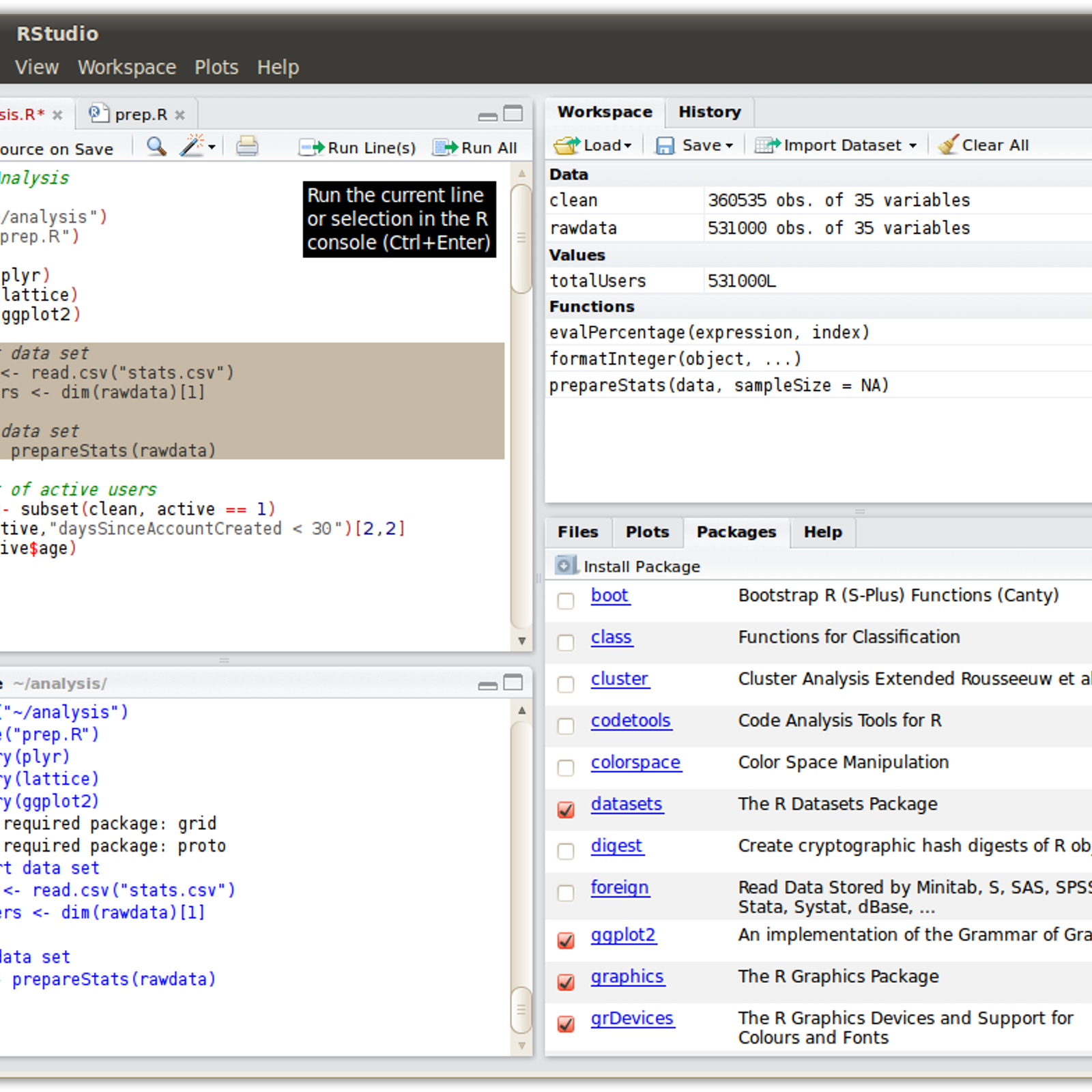1092x1092 pixels.
Task: Select the Packages tab
Action: 736,532
